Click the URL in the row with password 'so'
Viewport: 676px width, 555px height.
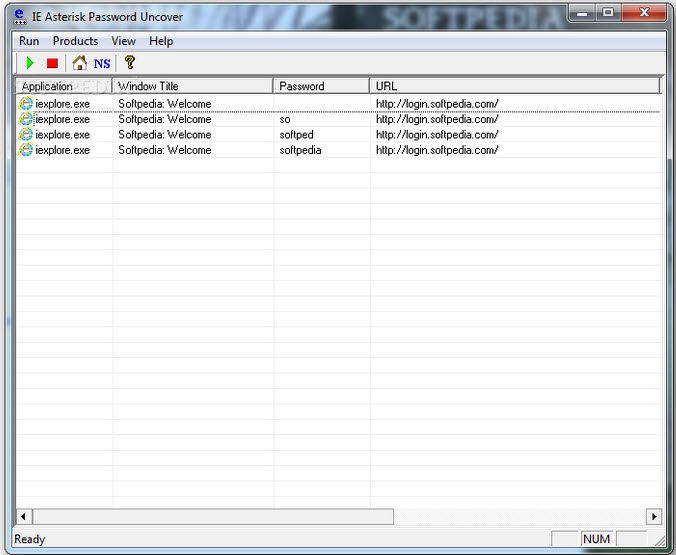(x=437, y=119)
